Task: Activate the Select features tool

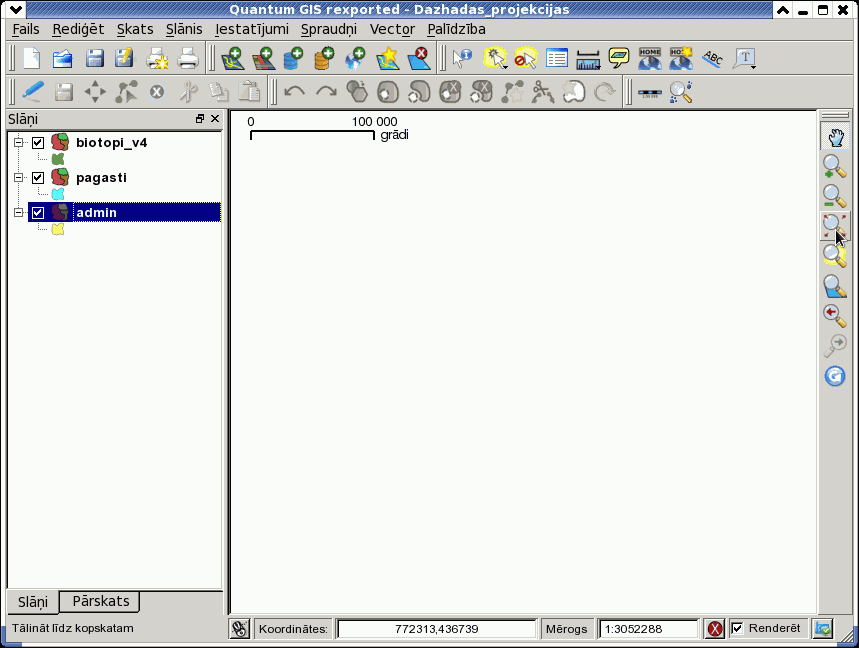Action: [494, 58]
